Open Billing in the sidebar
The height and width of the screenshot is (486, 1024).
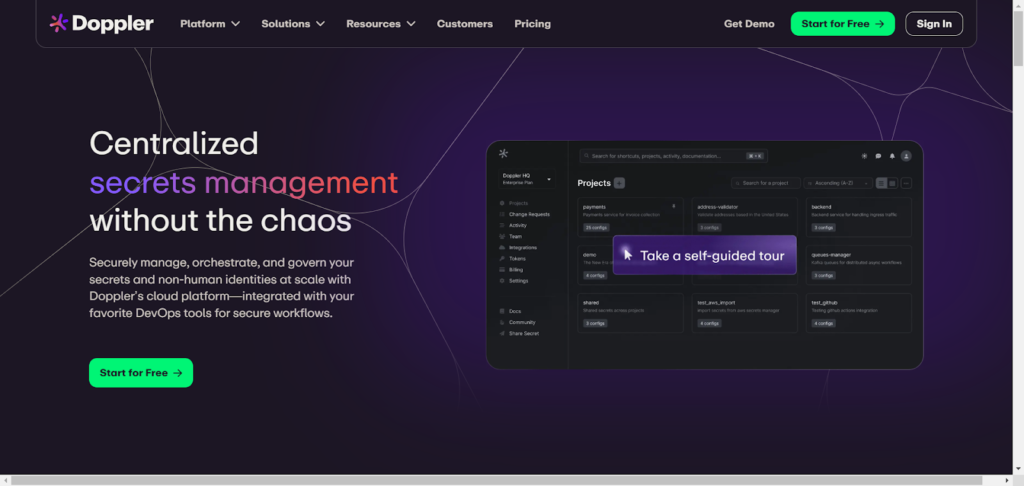click(x=511, y=270)
